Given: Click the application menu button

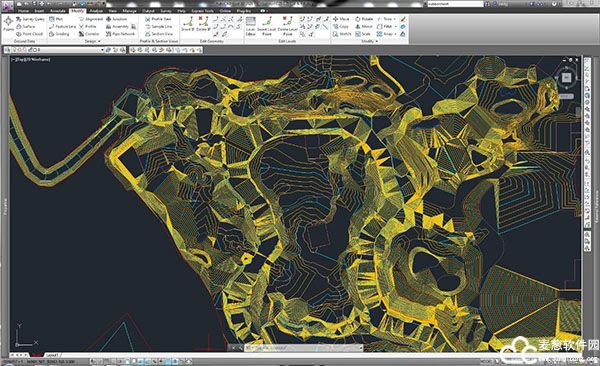Looking at the screenshot, I should click(x=7, y=5).
